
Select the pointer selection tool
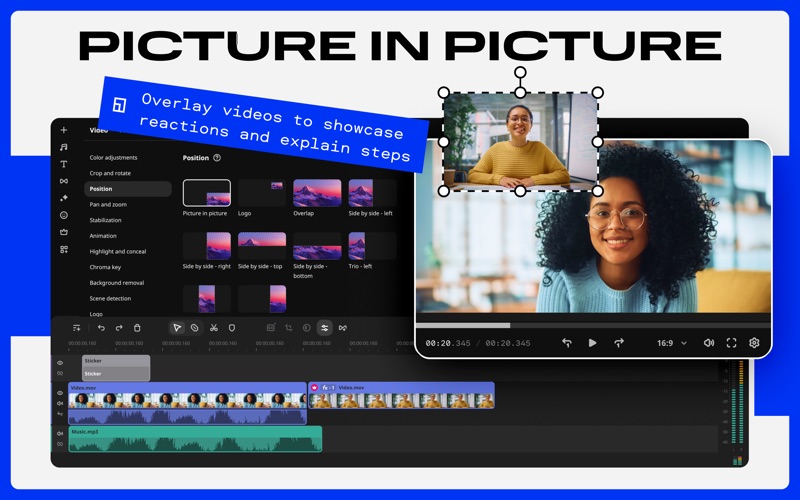(177, 328)
